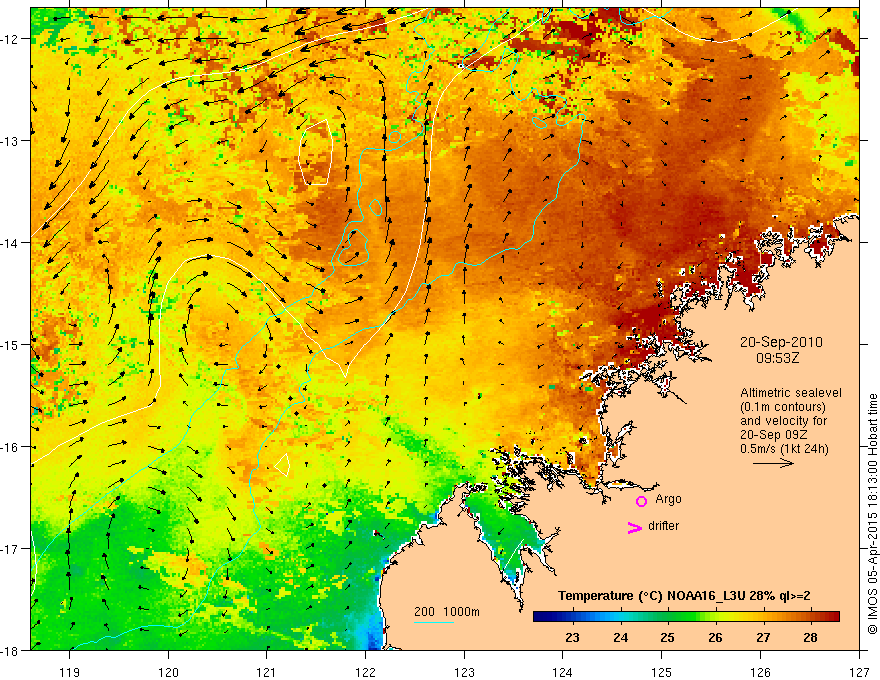Click the latitude axis label -15

click(11, 344)
